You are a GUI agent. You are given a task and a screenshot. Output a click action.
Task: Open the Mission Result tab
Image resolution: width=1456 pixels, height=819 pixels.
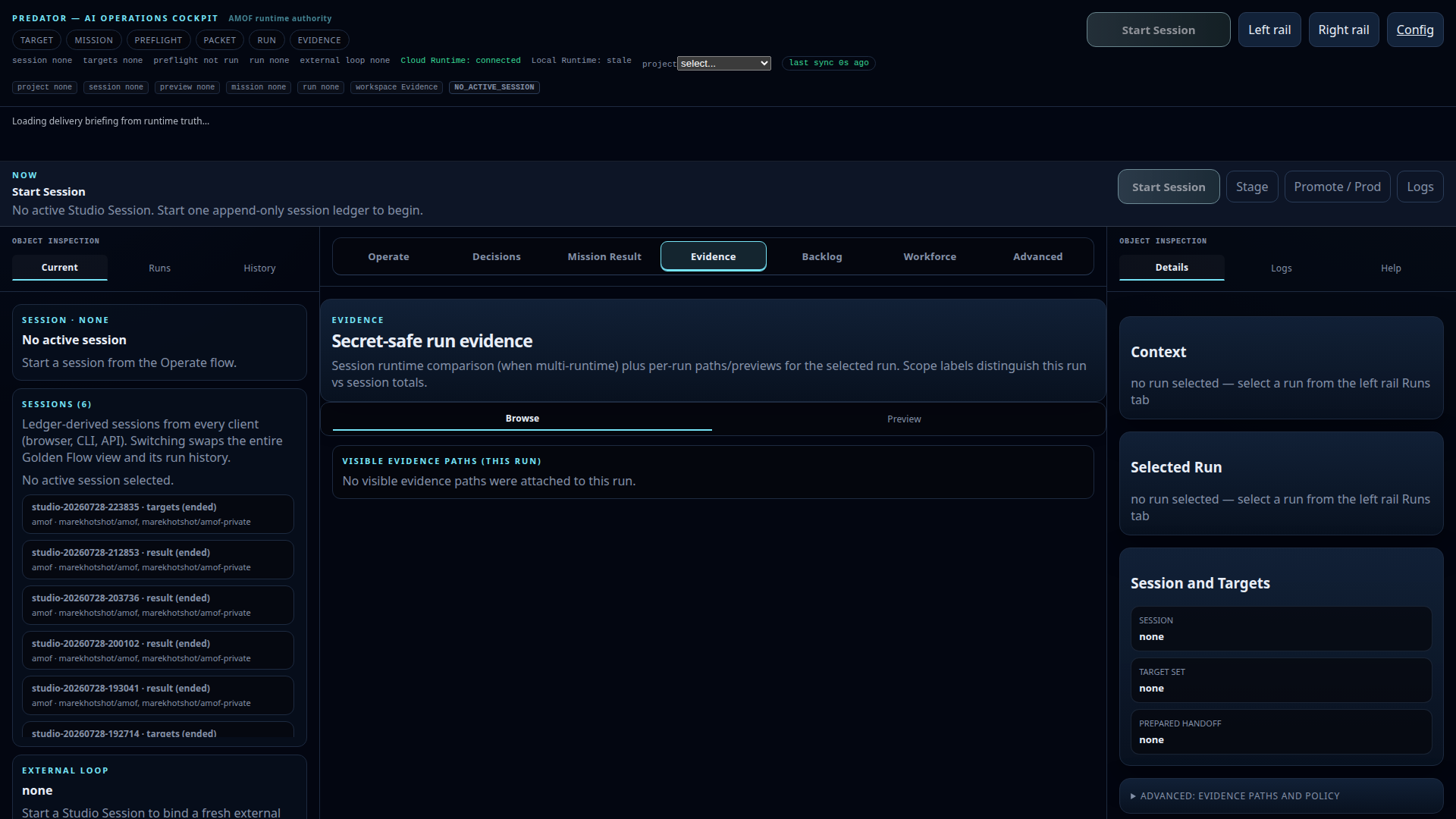604,257
